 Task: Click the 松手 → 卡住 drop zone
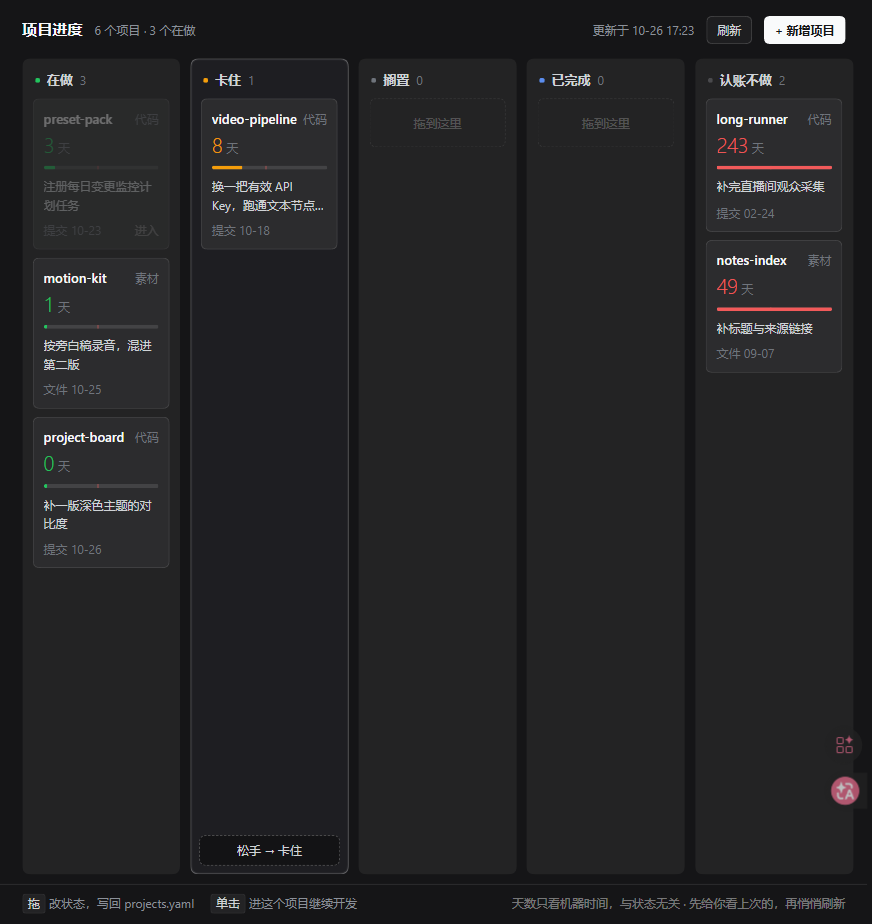click(x=269, y=850)
